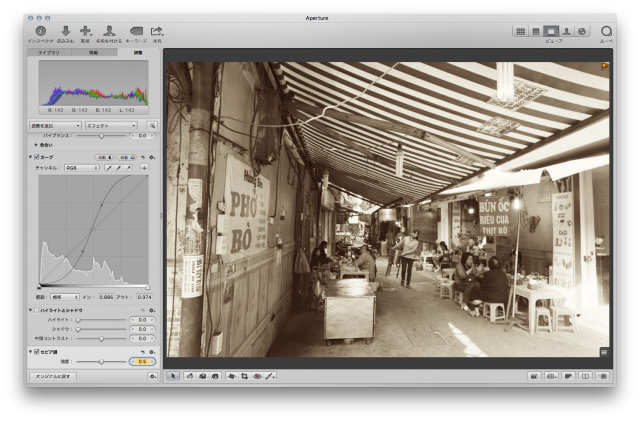Select the gray point eyedropper in Curves
The image size is (640, 421).
pos(118,168)
